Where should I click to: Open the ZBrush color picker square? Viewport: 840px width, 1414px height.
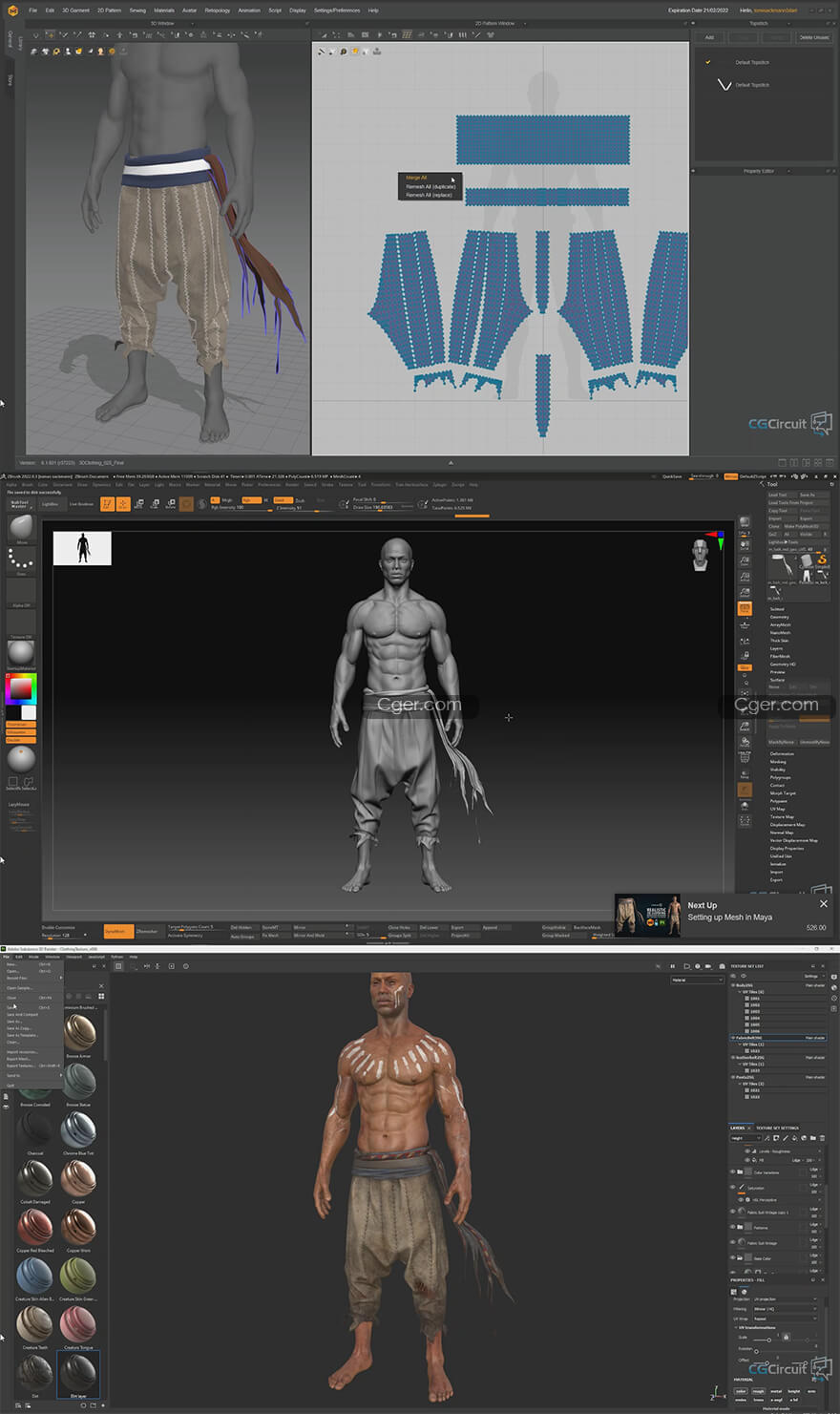pyautogui.click(x=21, y=688)
